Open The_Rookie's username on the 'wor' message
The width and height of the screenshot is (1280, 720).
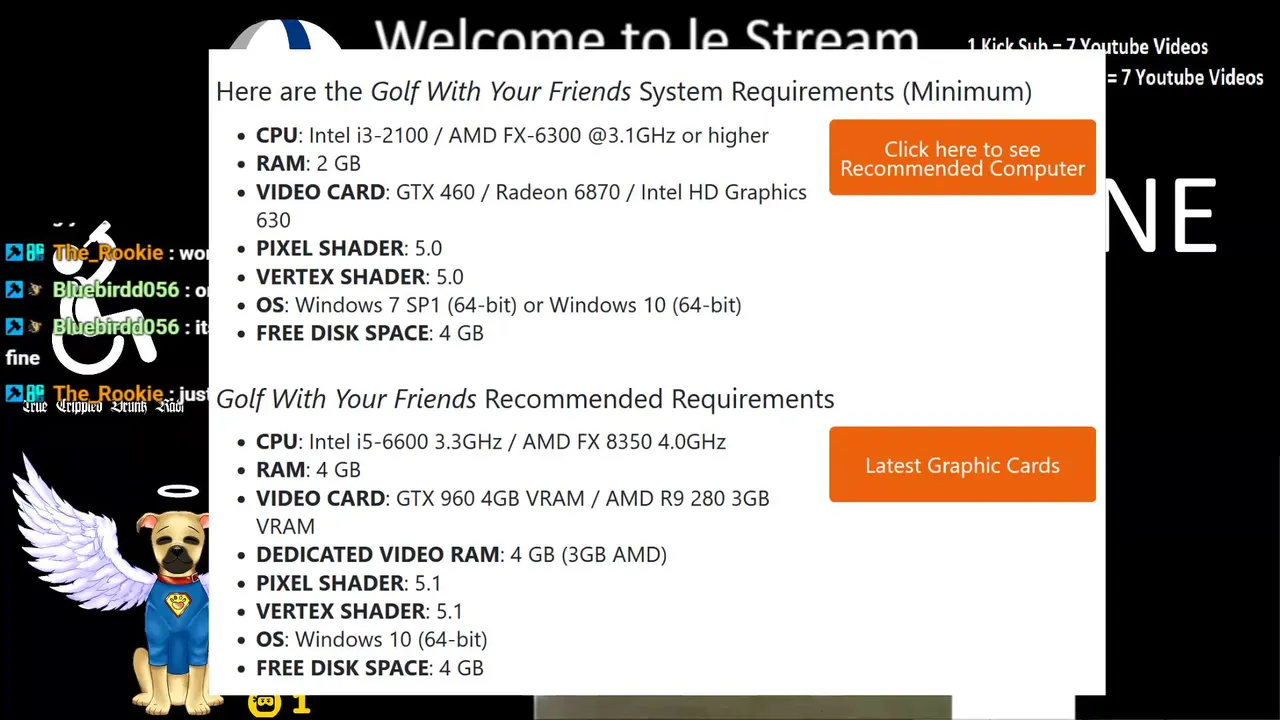(108, 253)
